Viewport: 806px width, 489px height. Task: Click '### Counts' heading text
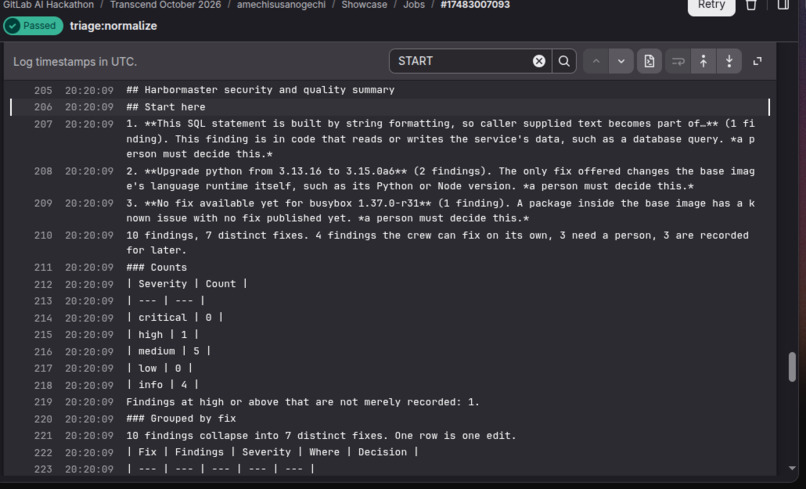pyautogui.click(x=156, y=267)
